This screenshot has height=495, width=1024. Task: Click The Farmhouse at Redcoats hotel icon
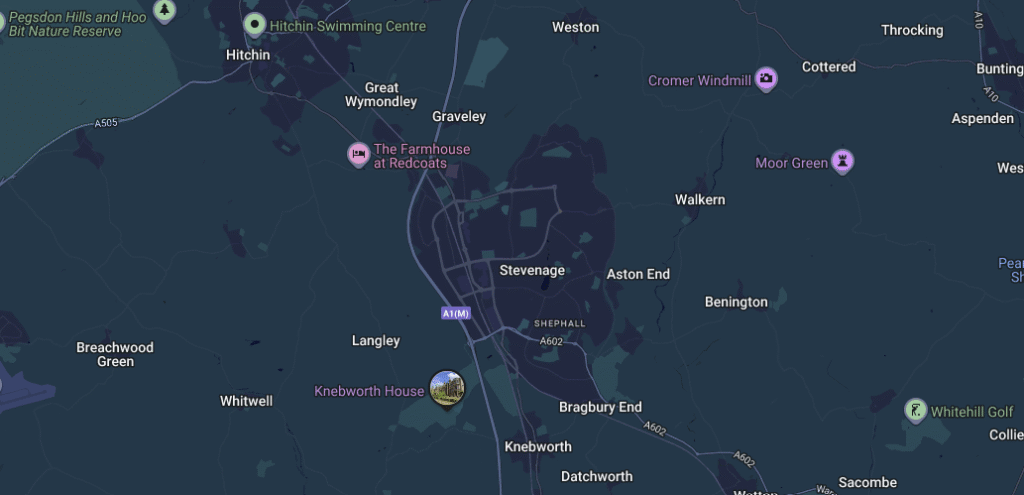click(359, 155)
